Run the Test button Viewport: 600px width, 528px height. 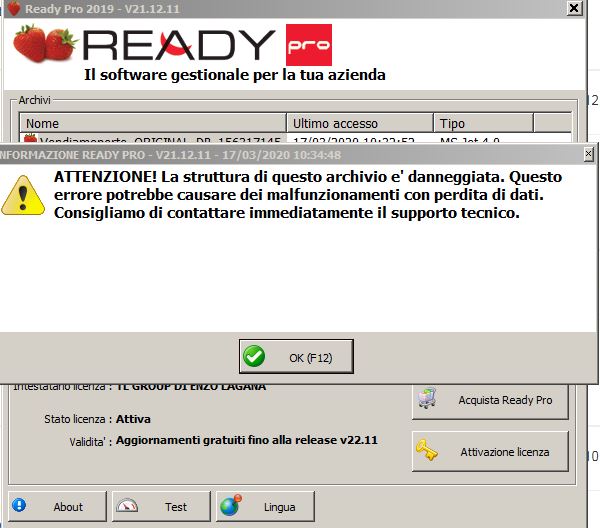(x=161, y=507)
